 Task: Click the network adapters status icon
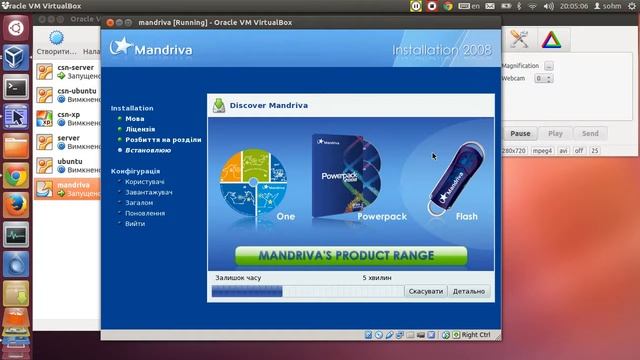[400, 335]
